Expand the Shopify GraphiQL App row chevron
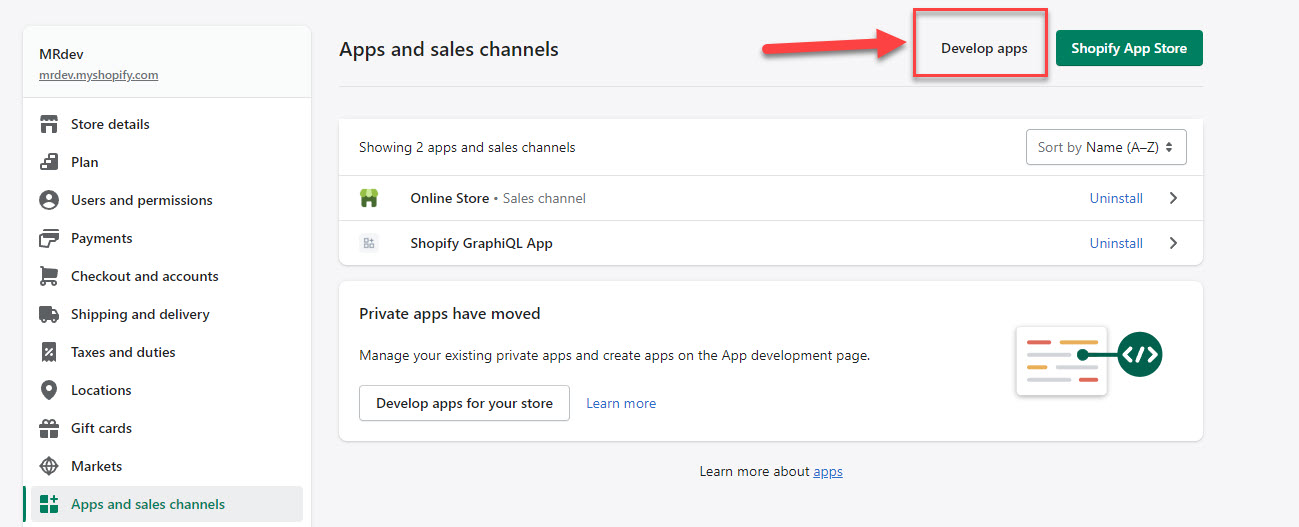Screen dimensions: 1299x527 click(1173, 243)
